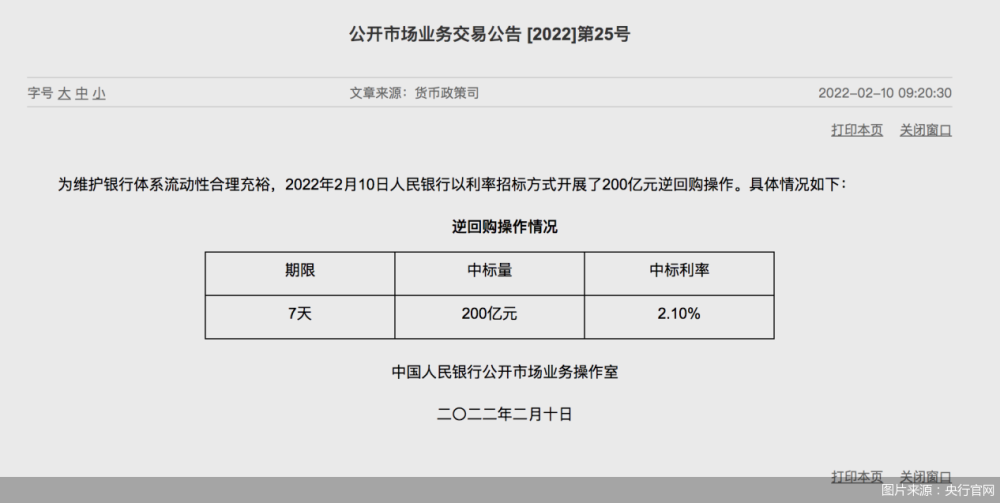Viewport: 1000px width, 503px height.
Task: Click the 字号 font size label
Action: point(40,94)
